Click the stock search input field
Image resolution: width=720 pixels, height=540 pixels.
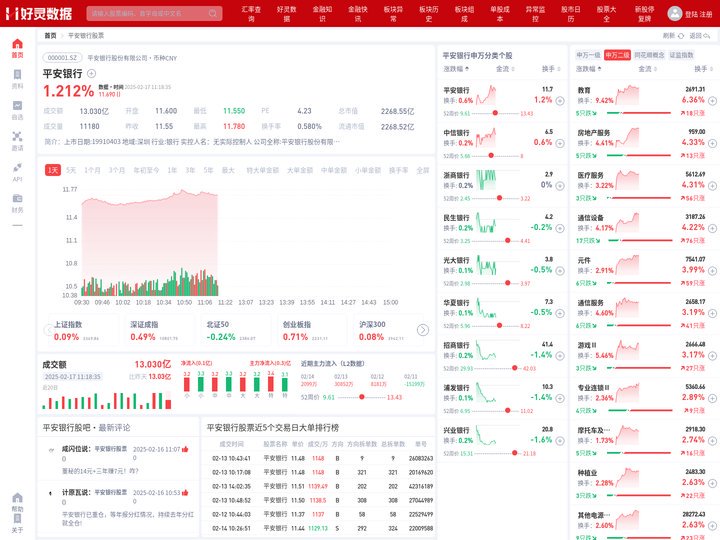click(x=154, y=13)
